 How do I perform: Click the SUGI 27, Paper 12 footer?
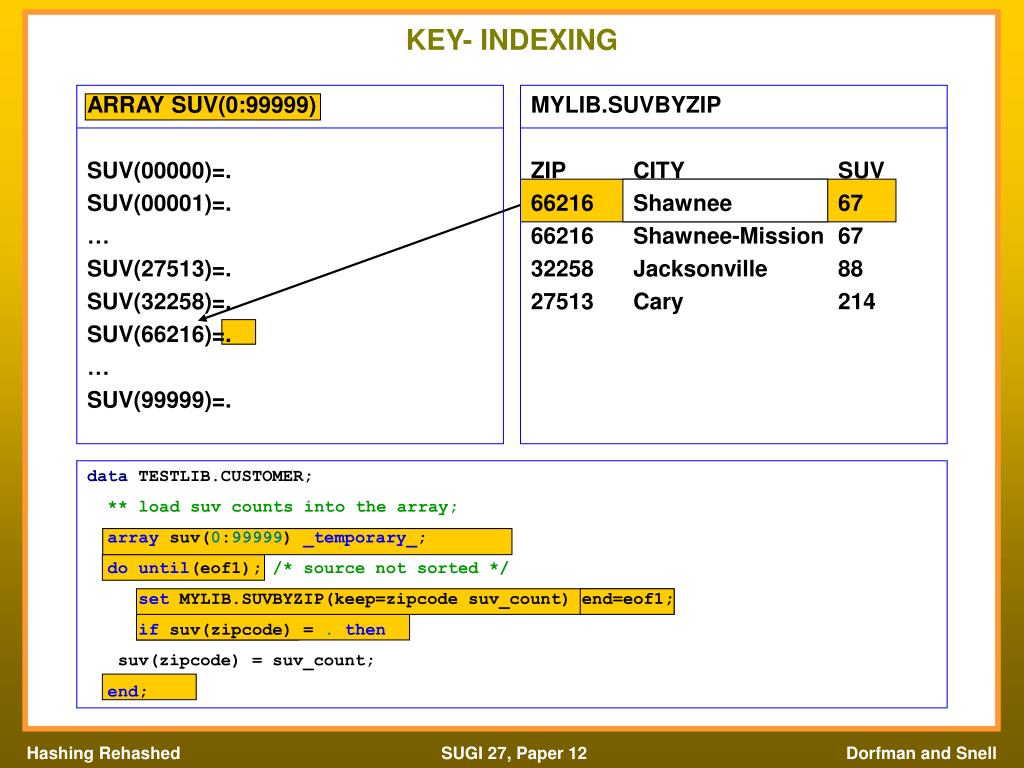(x=514, y=753)
